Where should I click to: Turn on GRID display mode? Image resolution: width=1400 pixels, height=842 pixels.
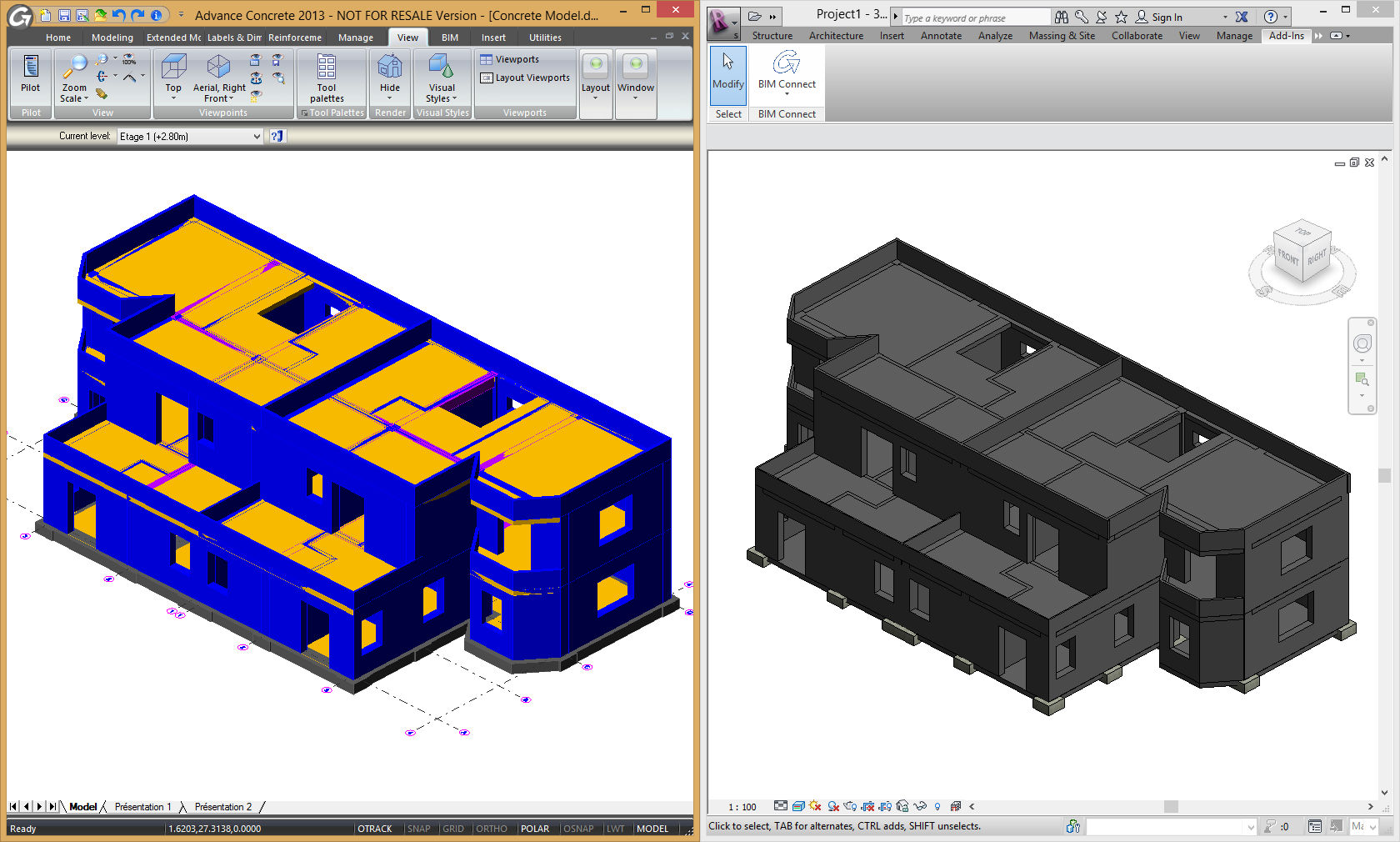pos(453,829)
